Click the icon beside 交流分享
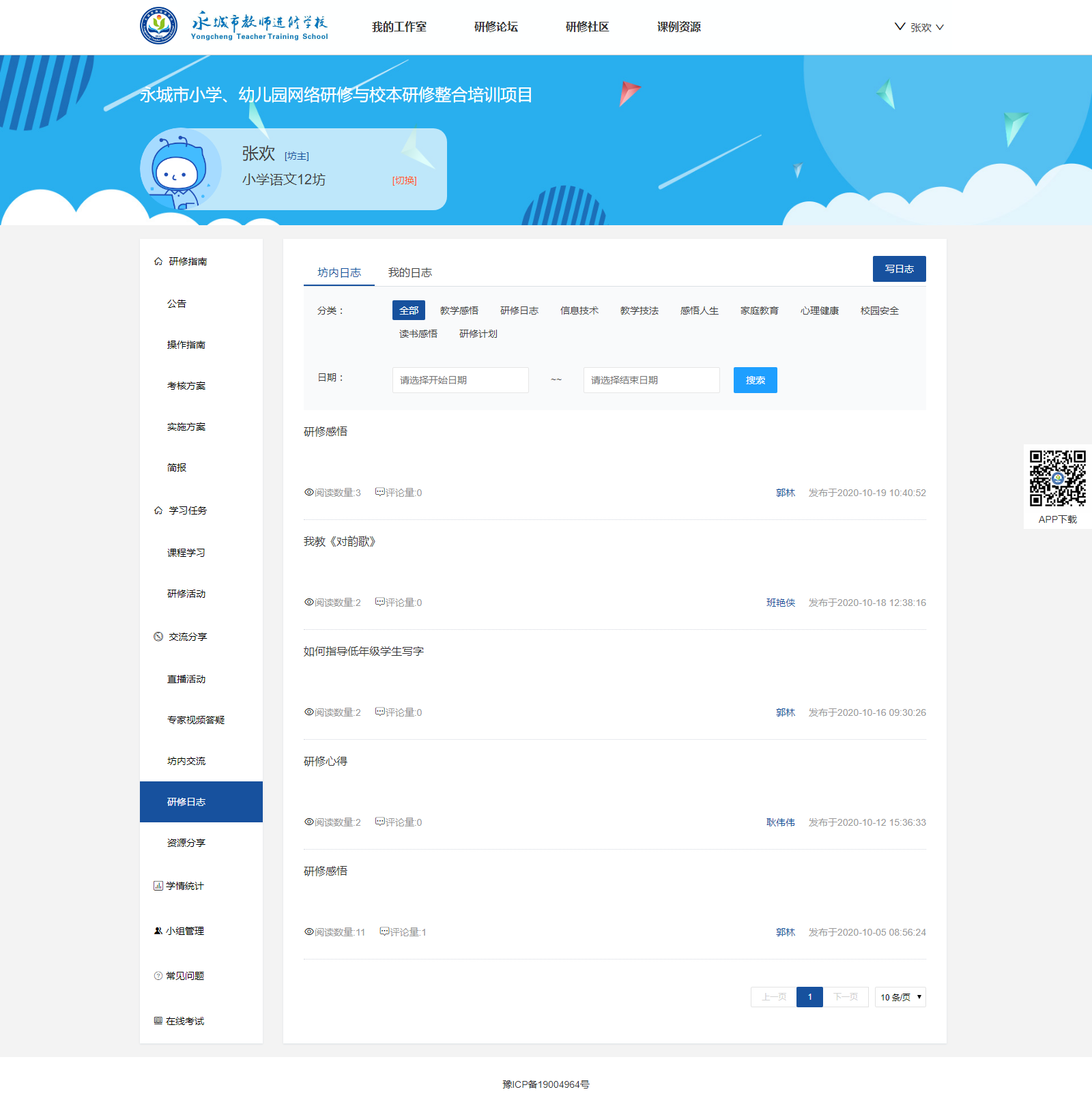Viewport: 1092px width, 1111px height. (x=158, y=637)
